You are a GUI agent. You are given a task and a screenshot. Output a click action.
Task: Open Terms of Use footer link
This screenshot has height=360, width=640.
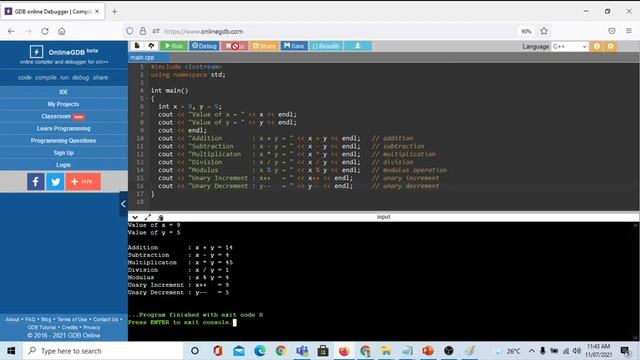(72, 319)
